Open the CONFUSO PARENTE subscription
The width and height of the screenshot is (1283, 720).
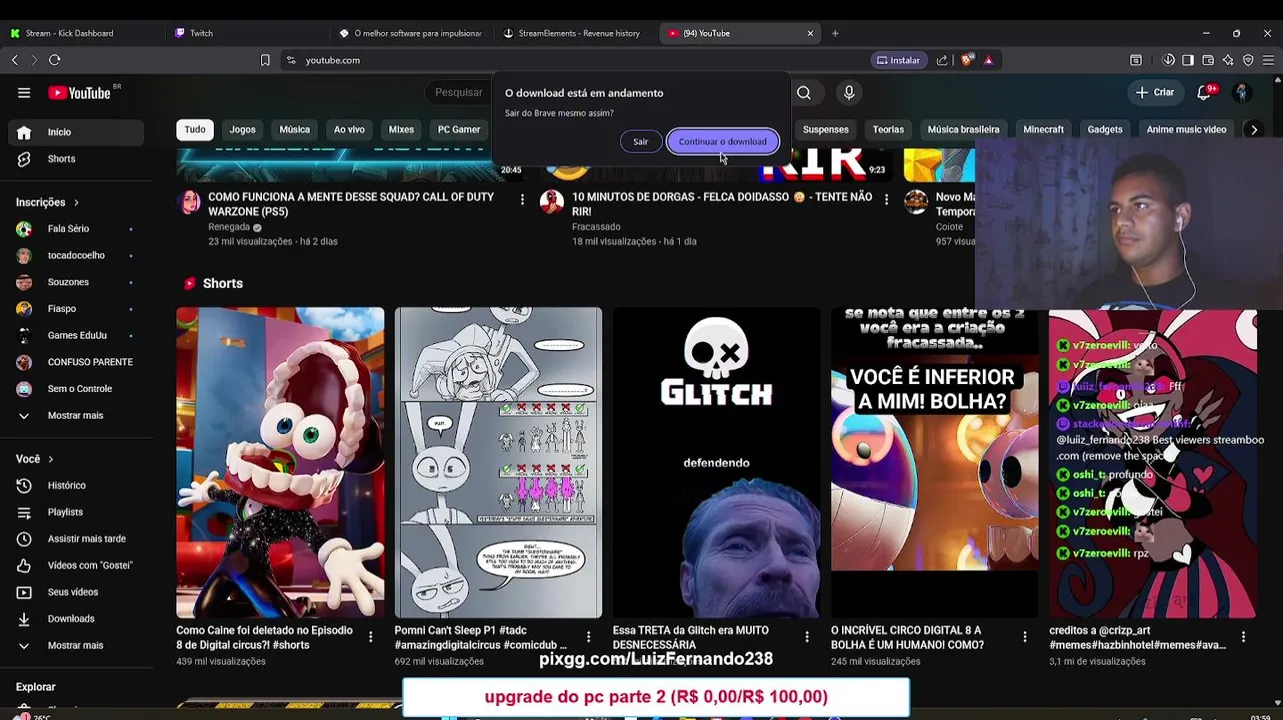[76, 362]
